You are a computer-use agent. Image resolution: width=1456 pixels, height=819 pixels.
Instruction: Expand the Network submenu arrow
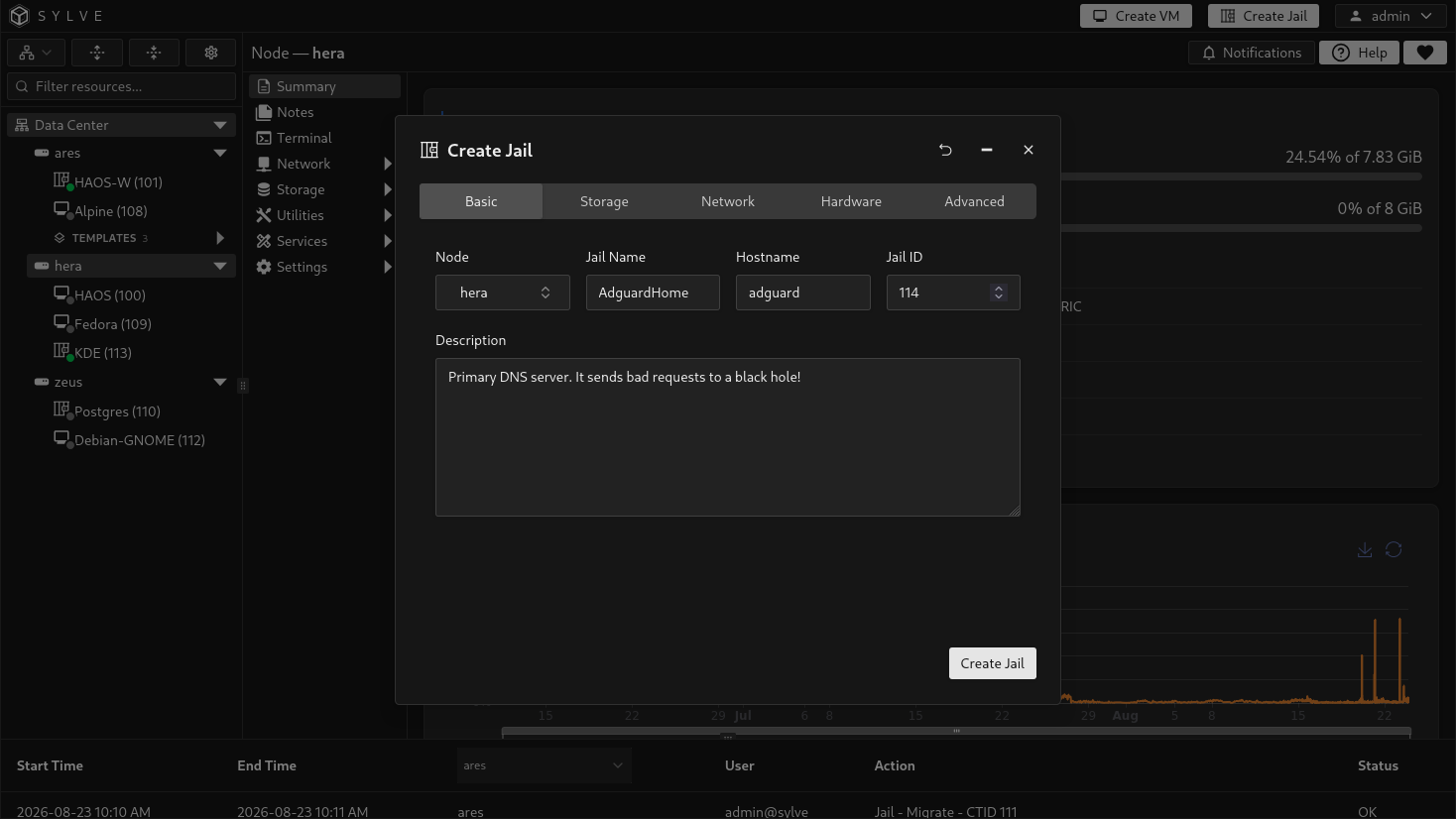(x=388, y=164)
